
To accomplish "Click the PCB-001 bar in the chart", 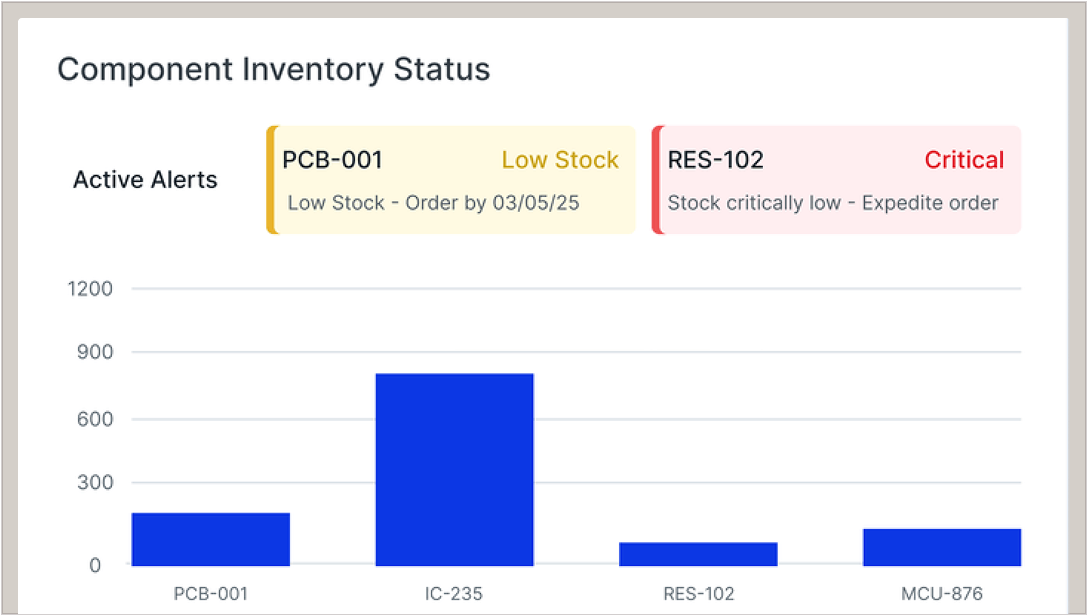I will [211, 539].
